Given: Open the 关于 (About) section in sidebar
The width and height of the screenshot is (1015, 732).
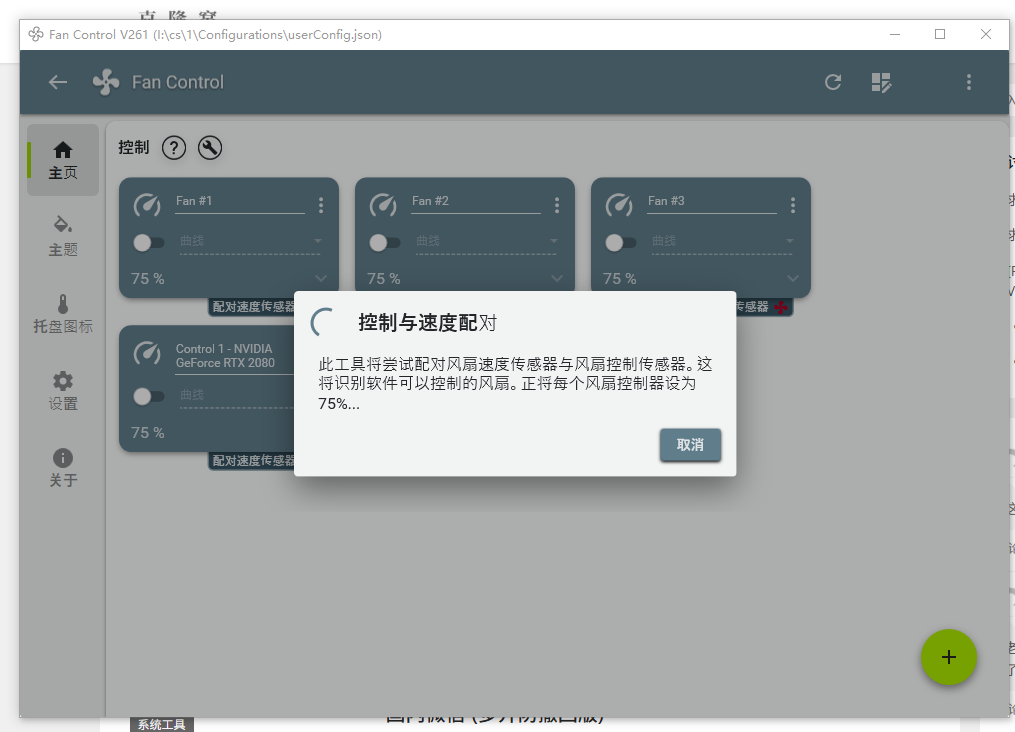Looking at the screenshot, I should click(62, 466).
